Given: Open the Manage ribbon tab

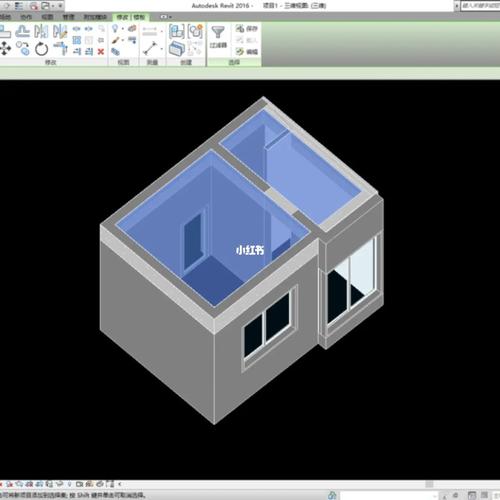Looking at the screenshot, I should 68,17.
